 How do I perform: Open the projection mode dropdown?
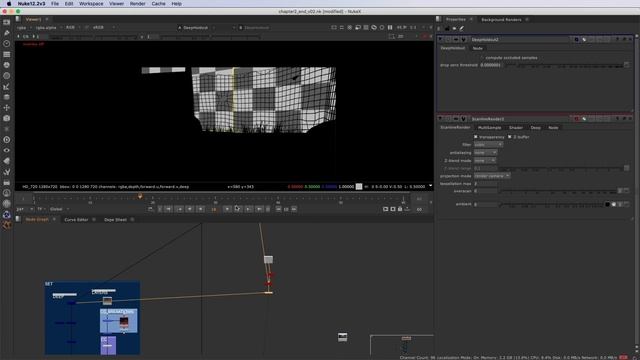coord(492,176)
